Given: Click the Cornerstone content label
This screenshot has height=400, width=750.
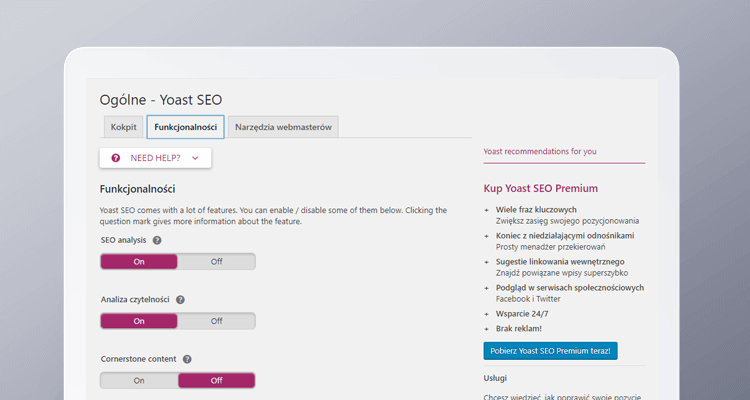Looking at the screenshot, I should click(x=138, y=359).
